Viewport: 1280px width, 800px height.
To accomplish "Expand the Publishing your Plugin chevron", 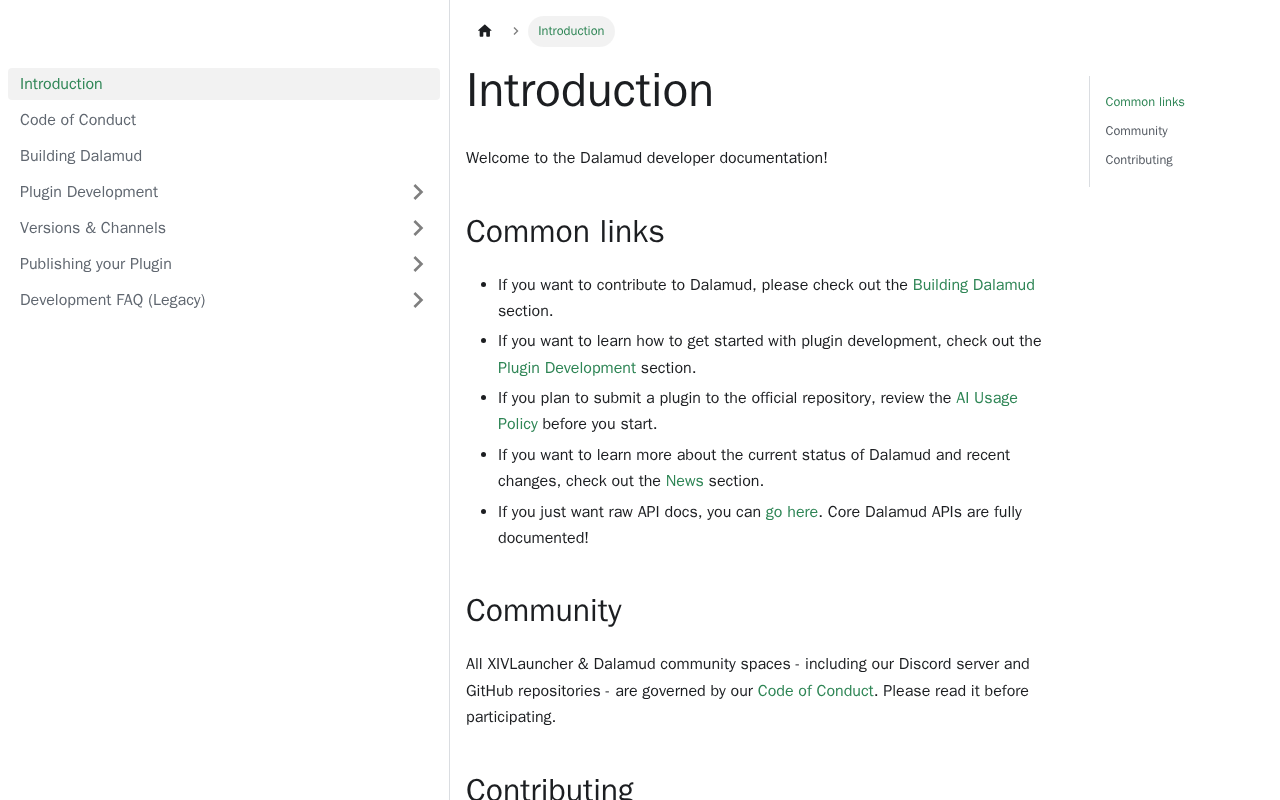I will pos(418,264).
